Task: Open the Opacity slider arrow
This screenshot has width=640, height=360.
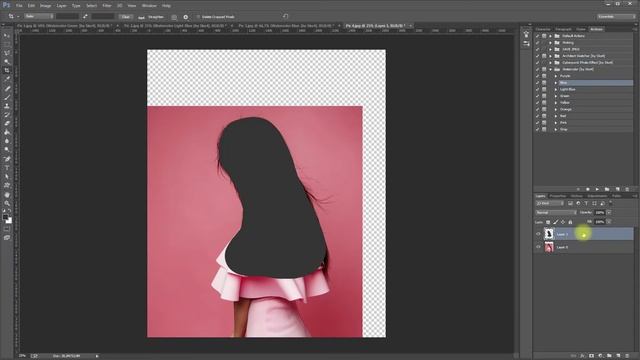Action: point(609,213)
